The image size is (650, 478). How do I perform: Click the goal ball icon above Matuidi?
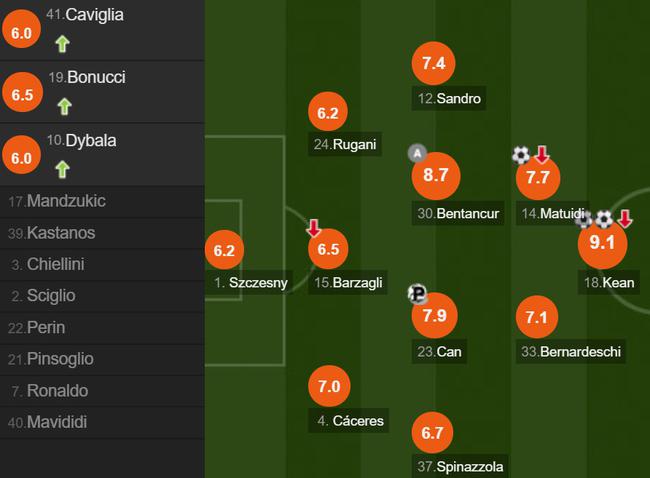521,155
